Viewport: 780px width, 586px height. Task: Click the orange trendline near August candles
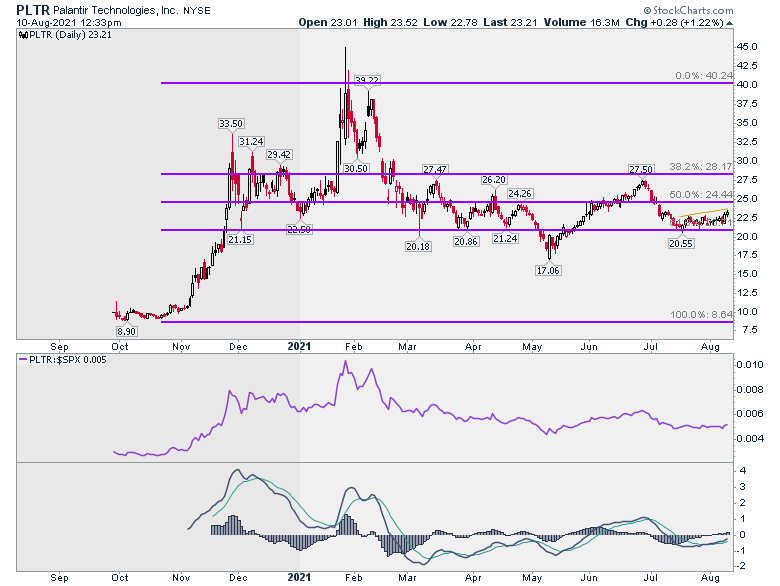tap(703, 212)
